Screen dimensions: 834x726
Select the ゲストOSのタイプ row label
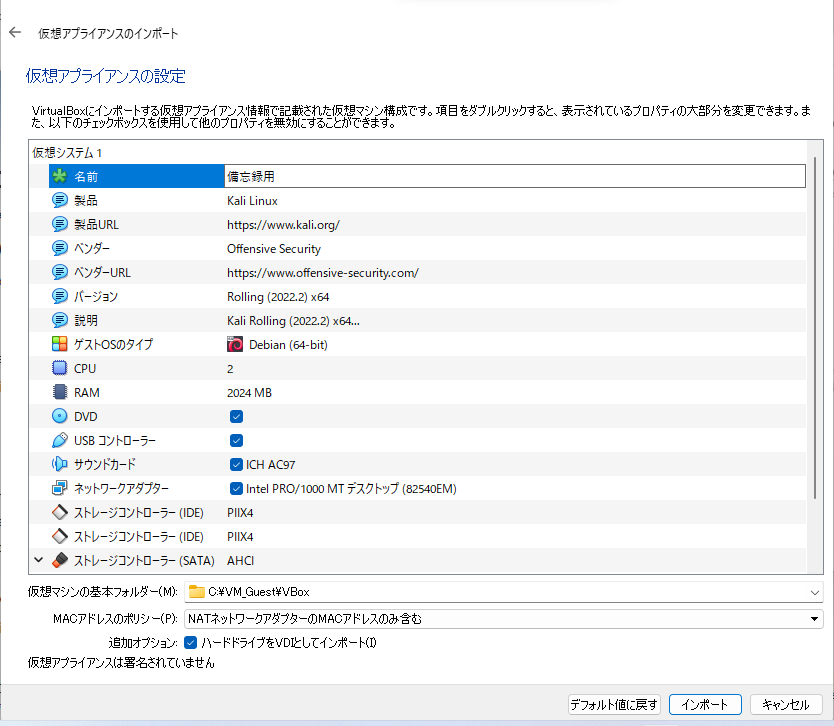click(113, 345)
